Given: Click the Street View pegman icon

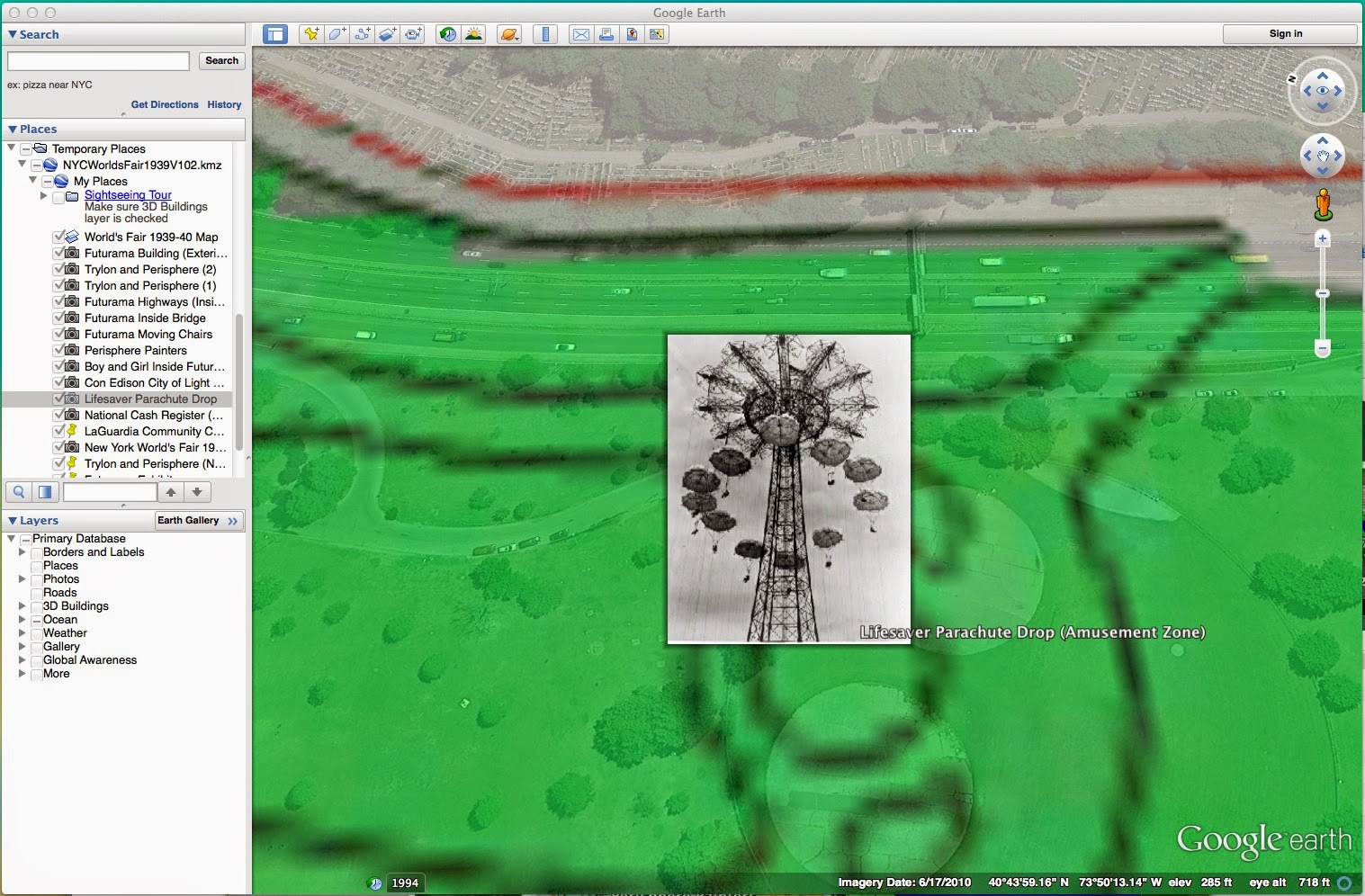Looking at the screenshot, I should (1323, 204).
